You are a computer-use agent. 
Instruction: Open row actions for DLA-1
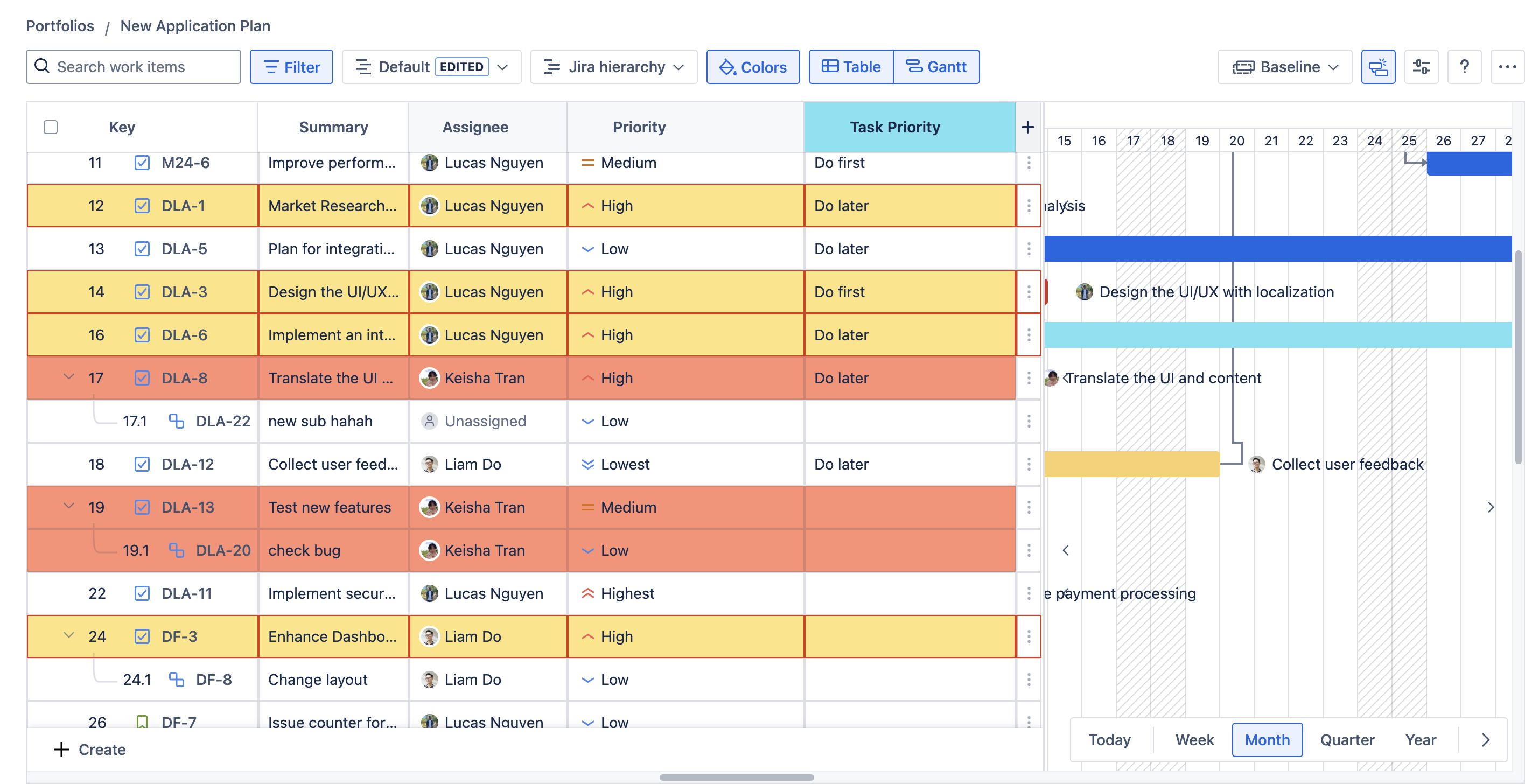(x=1028, y=206)
